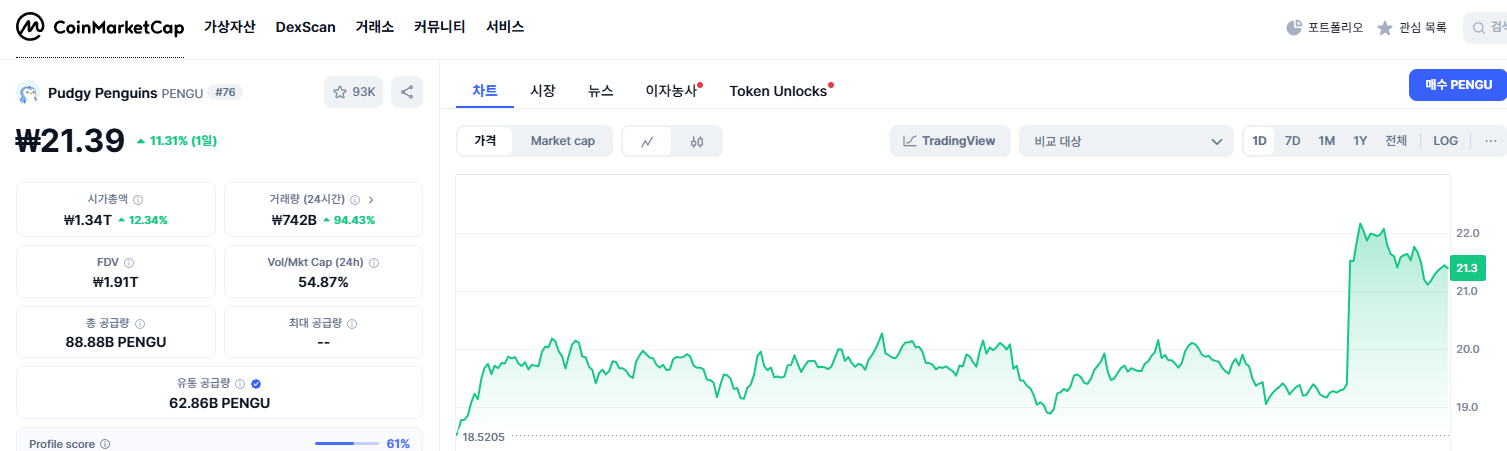Set chart range to 전체

[x=1396, y=141]
